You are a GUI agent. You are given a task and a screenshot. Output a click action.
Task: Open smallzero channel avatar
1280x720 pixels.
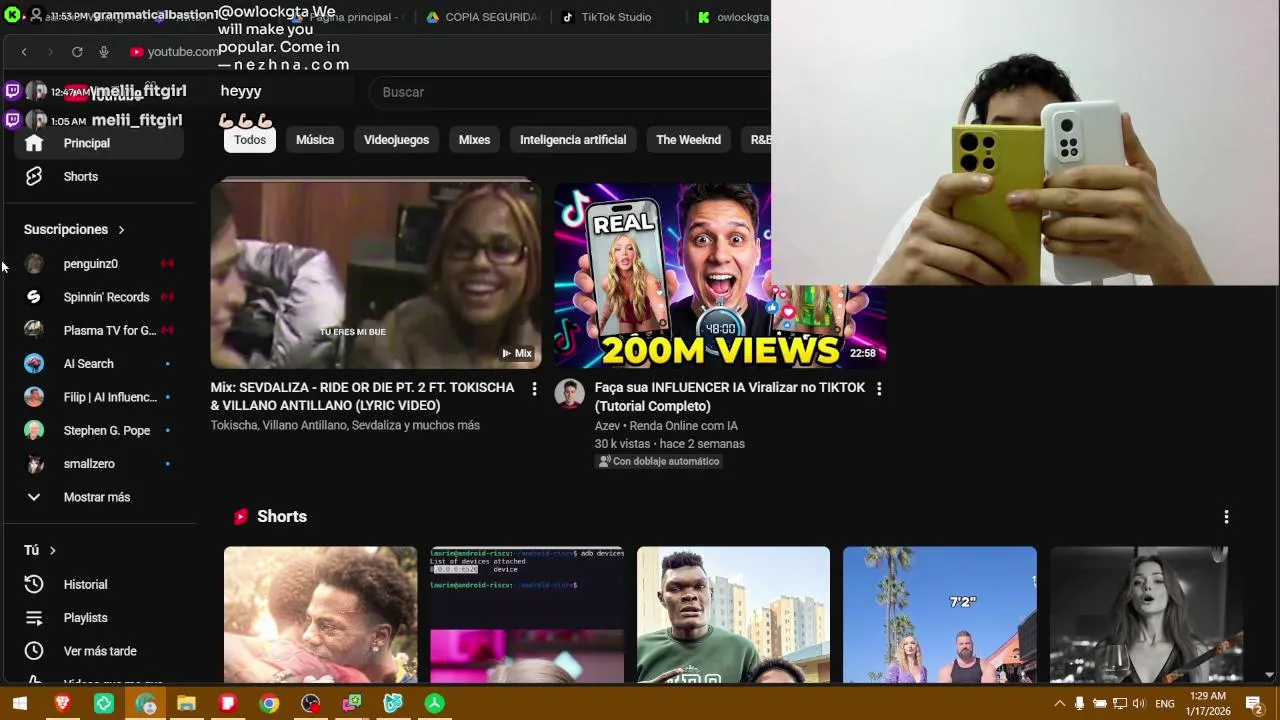tap(34, 464)
